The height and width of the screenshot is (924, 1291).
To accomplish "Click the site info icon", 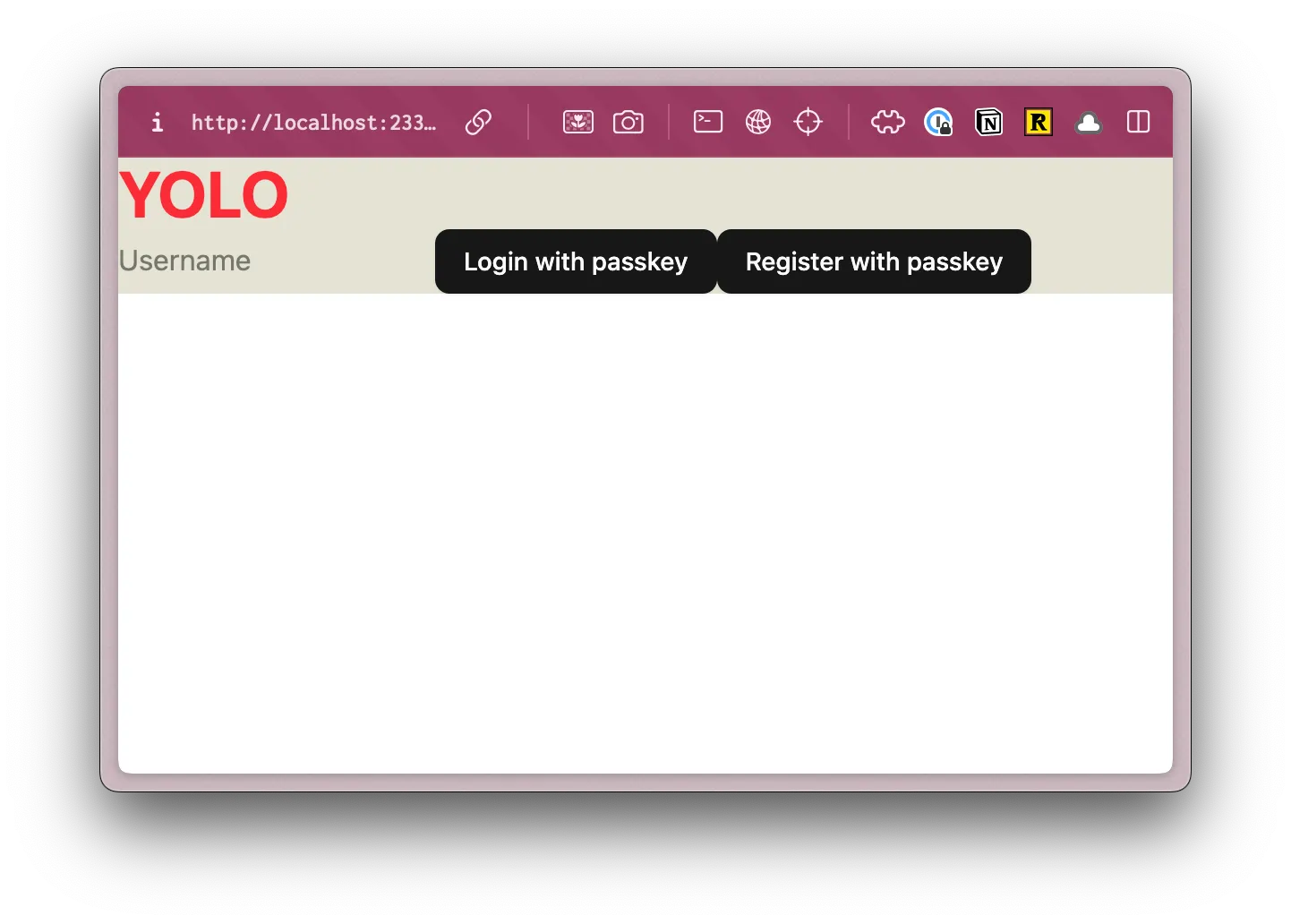I will (x=158, y=122).
